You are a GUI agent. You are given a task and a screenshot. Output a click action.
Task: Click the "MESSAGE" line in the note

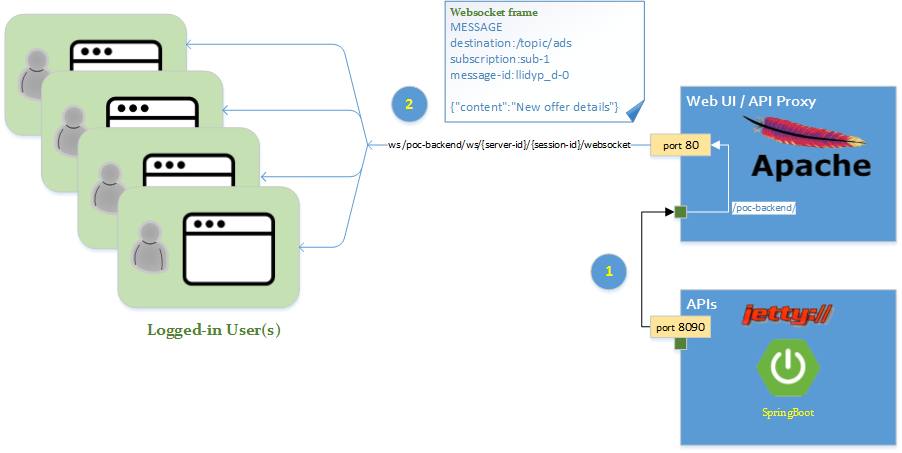(476, 27)
